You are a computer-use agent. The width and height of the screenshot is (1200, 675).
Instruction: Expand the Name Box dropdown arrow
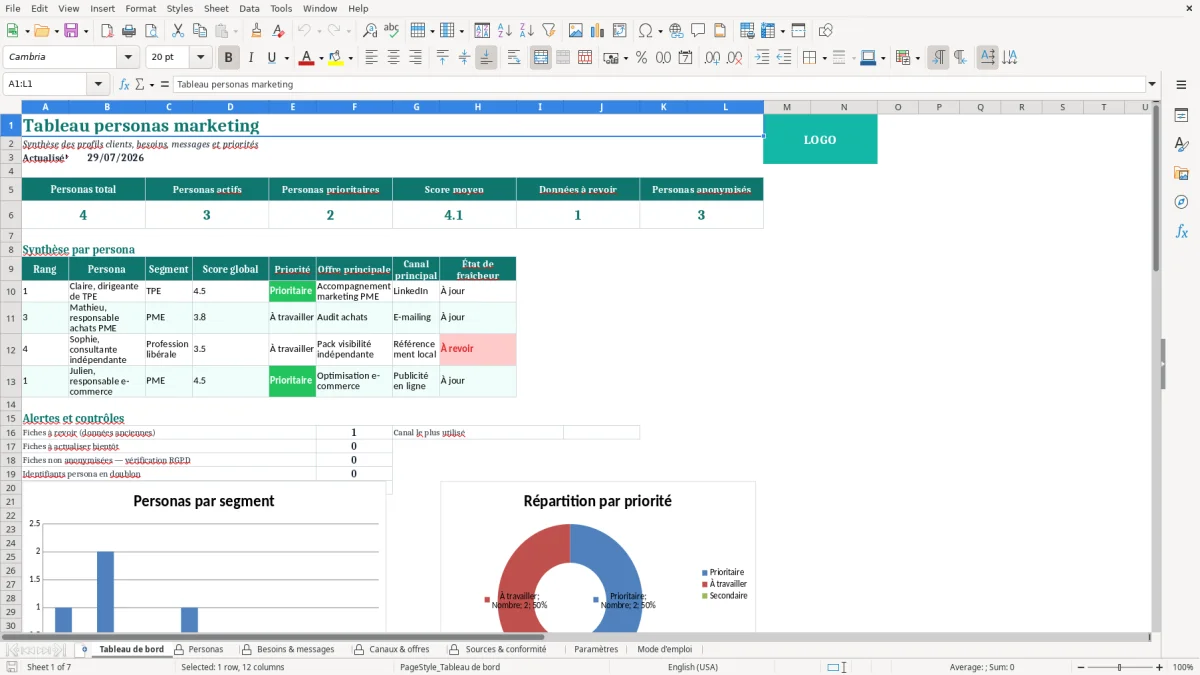(x=98, y=84)
